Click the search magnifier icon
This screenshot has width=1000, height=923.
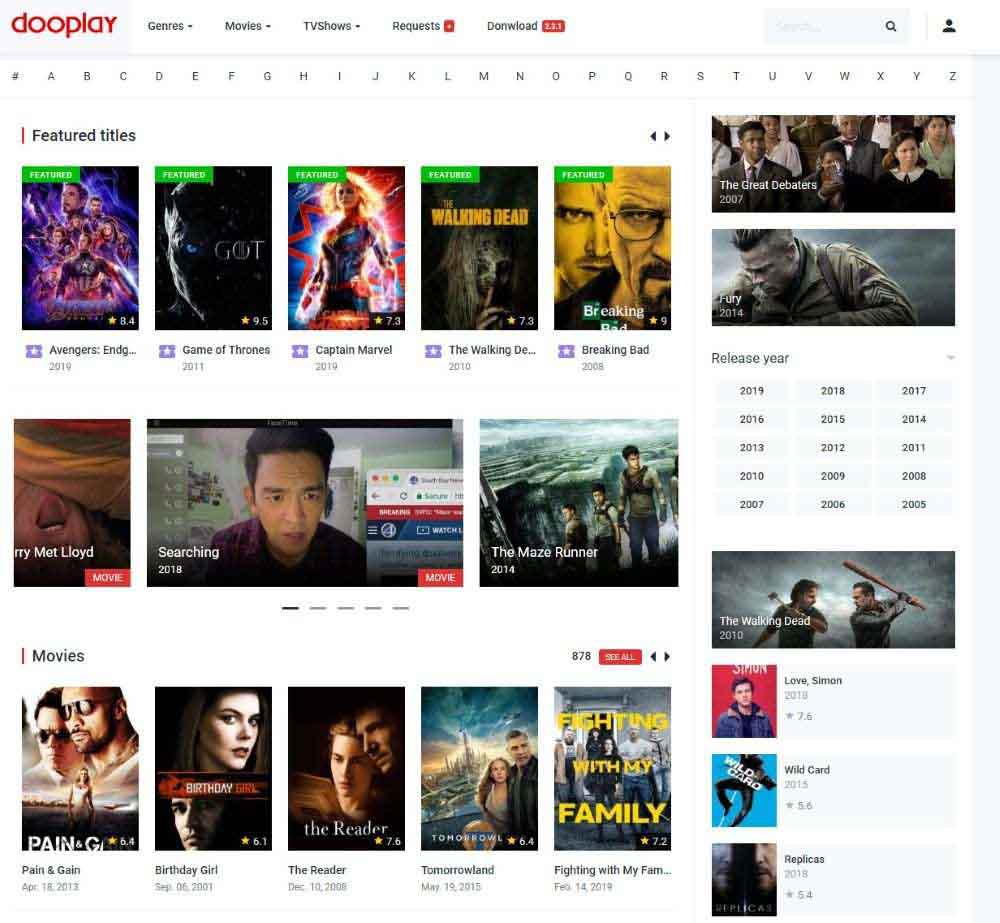891,26
